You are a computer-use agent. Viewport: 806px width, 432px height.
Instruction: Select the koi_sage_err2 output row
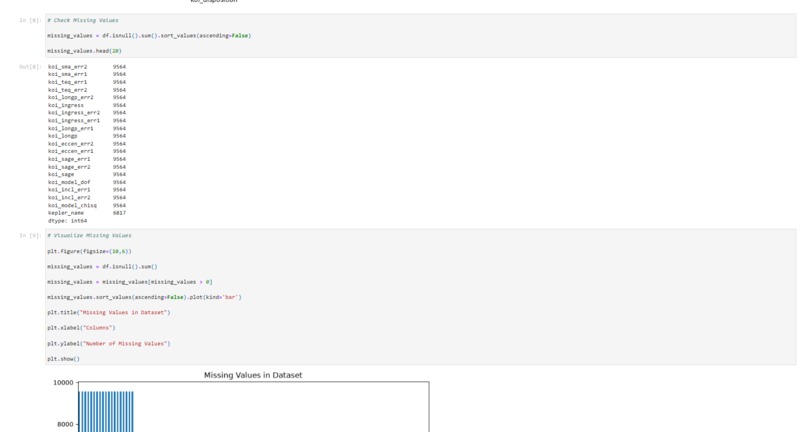click(x=87, y=167)
